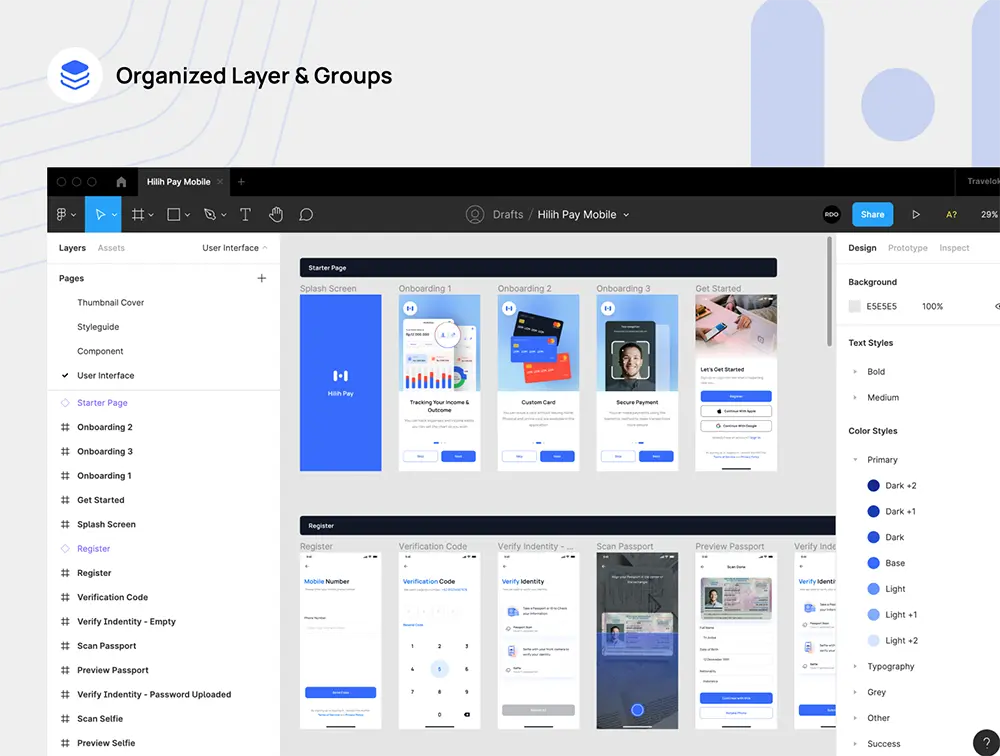Add a new page with plus icon
1000x756 pixels.
pos(262,278)
